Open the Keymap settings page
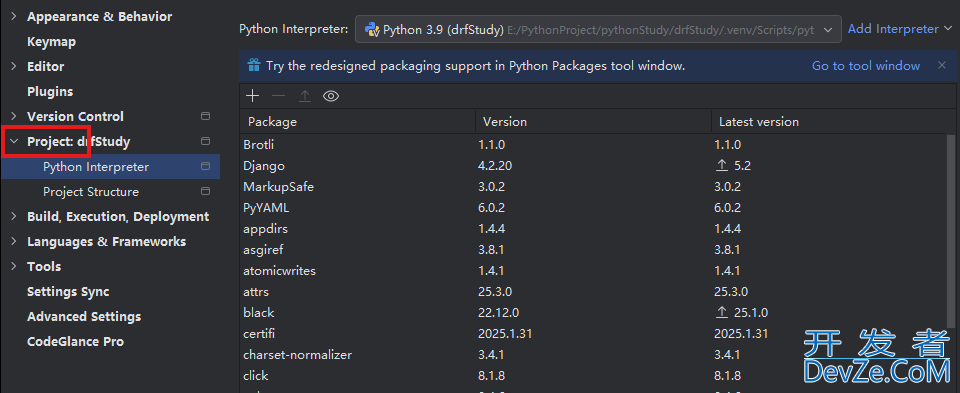 51,42
